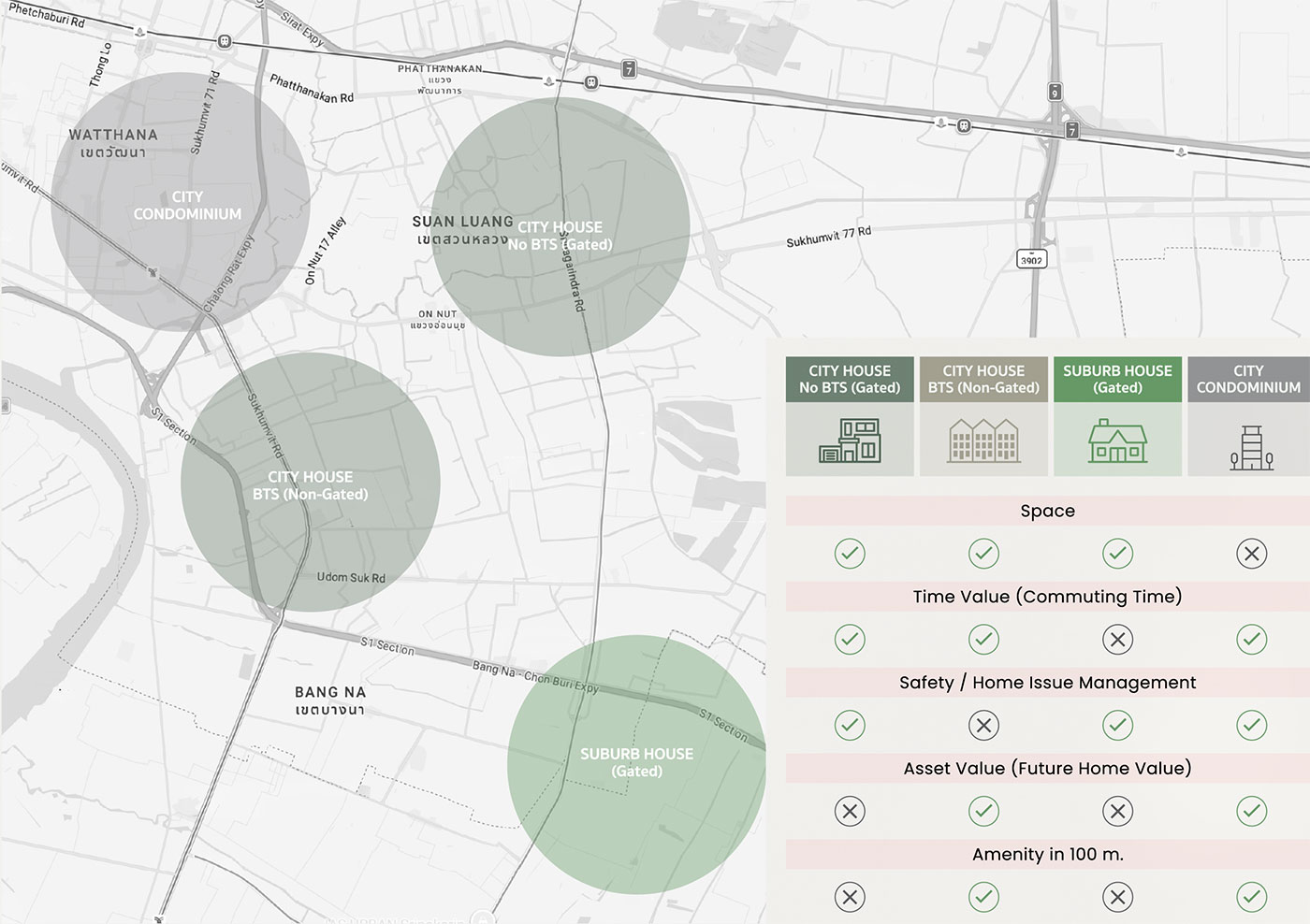Click the CITY HOUSE BTS (Non-Gated) table header
Image resolution: width=1310 pixels, height=924 pixels.
(983, 380)
